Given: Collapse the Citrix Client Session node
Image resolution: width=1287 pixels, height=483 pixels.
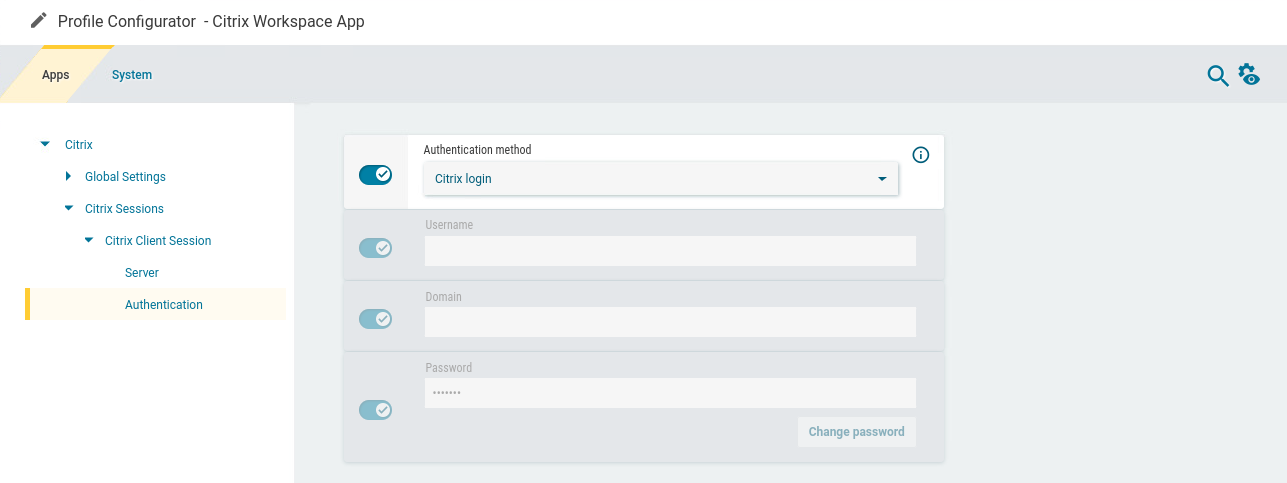Looking at the screenshot, I should (88, 241).
